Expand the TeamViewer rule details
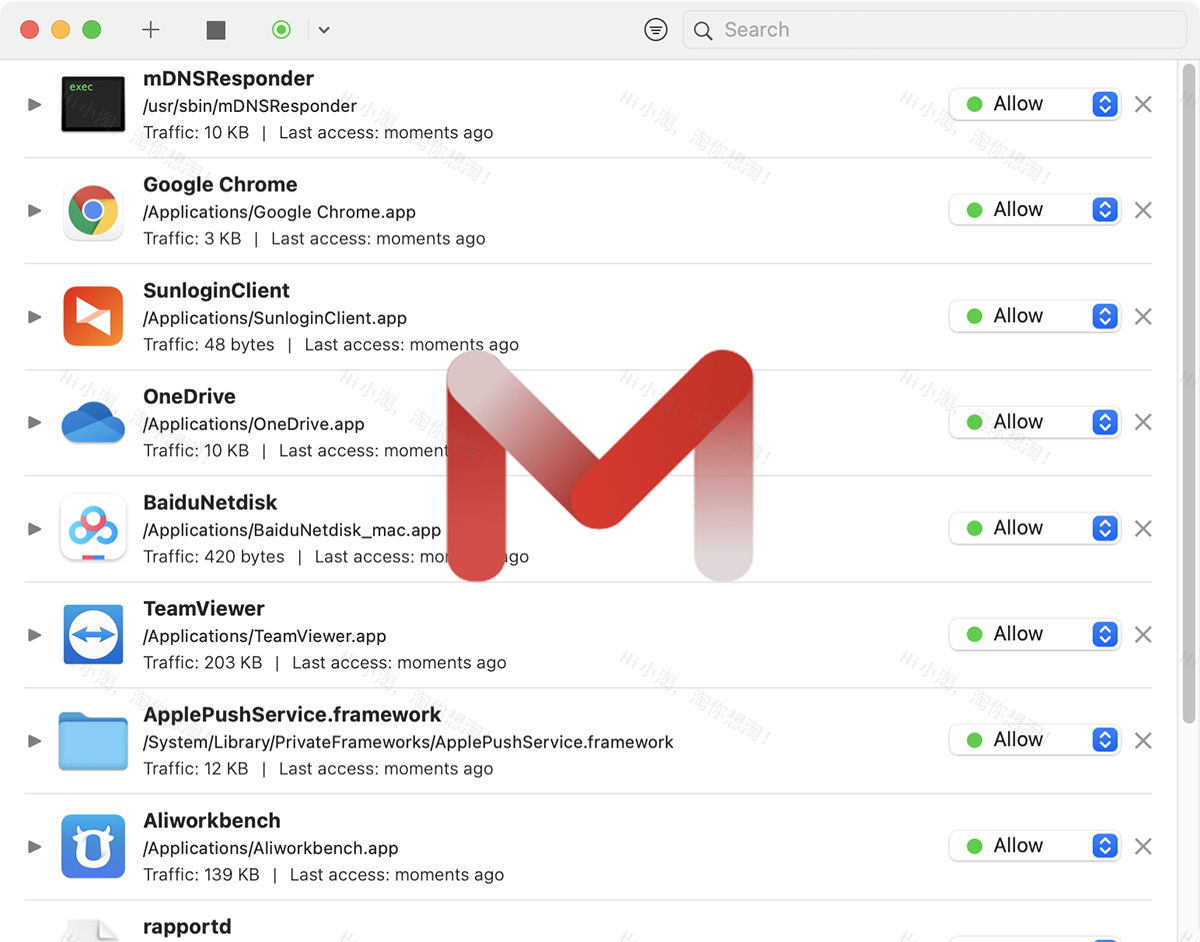 point(33,634)
